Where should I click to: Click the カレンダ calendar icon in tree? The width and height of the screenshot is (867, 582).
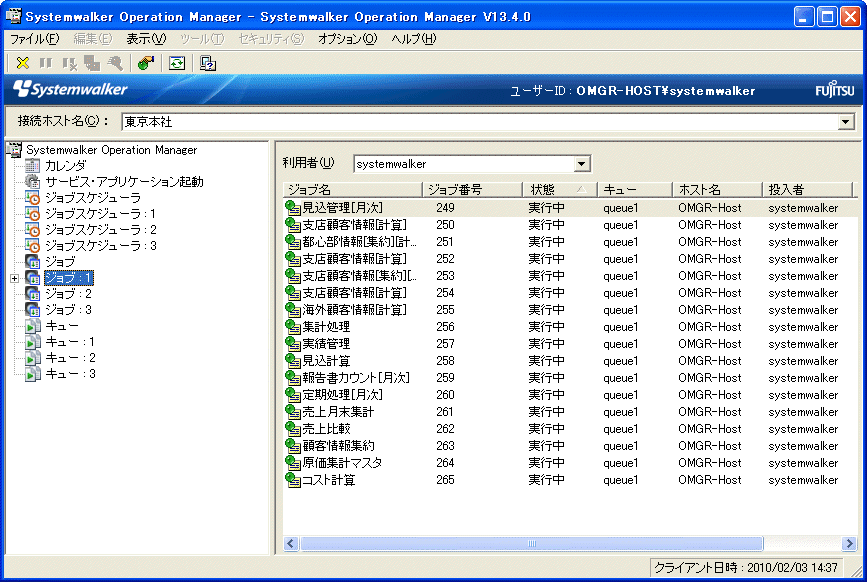tap(33, 165)
